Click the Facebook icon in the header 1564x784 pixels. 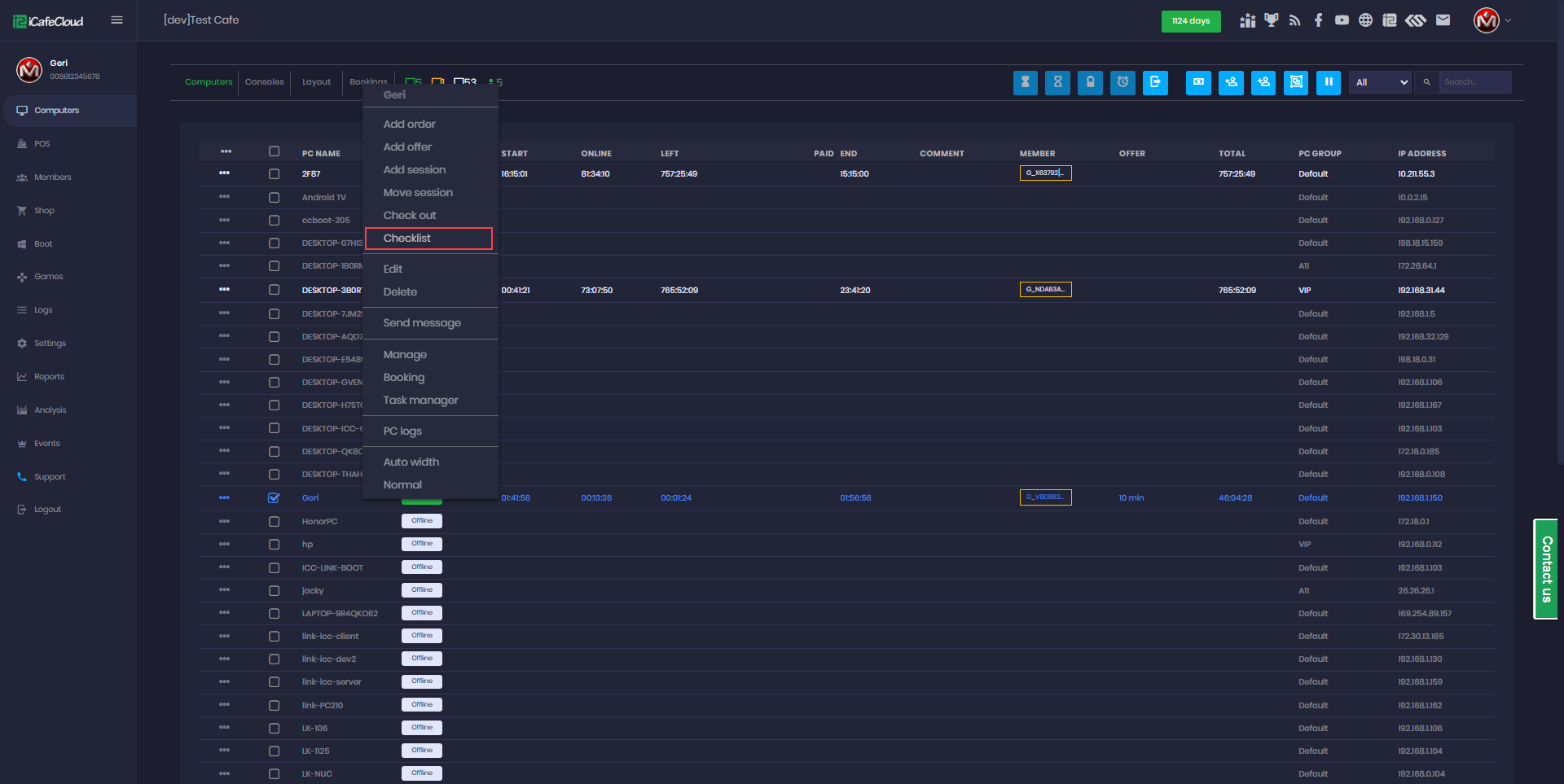point(1318,20)
